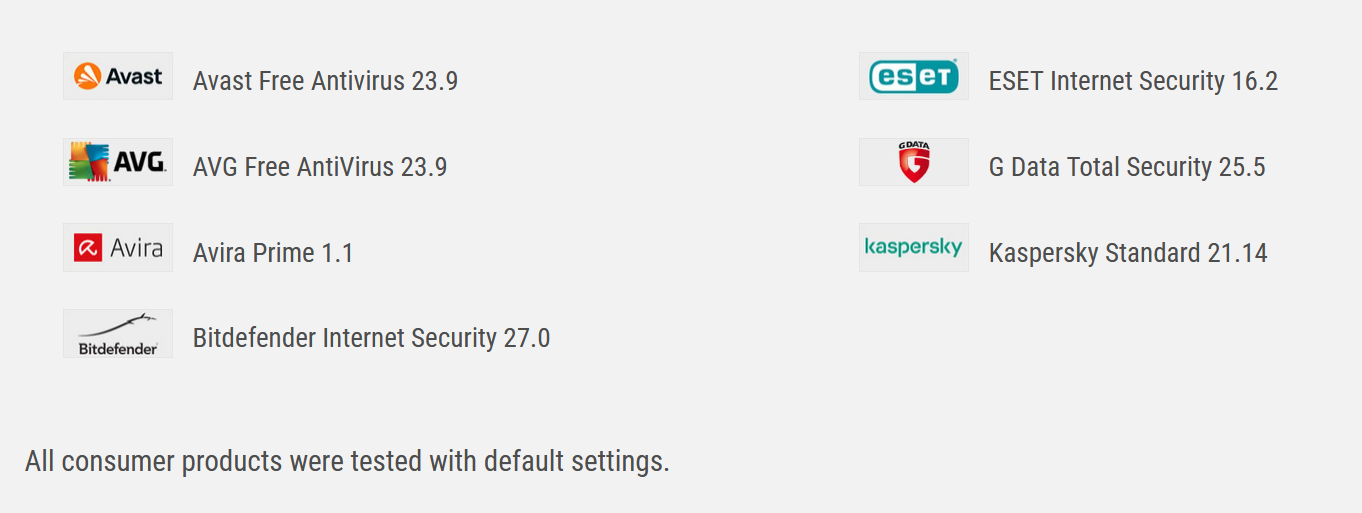Select the teal ESET logo
The image size is (1362, 513).
coord(914,76)
